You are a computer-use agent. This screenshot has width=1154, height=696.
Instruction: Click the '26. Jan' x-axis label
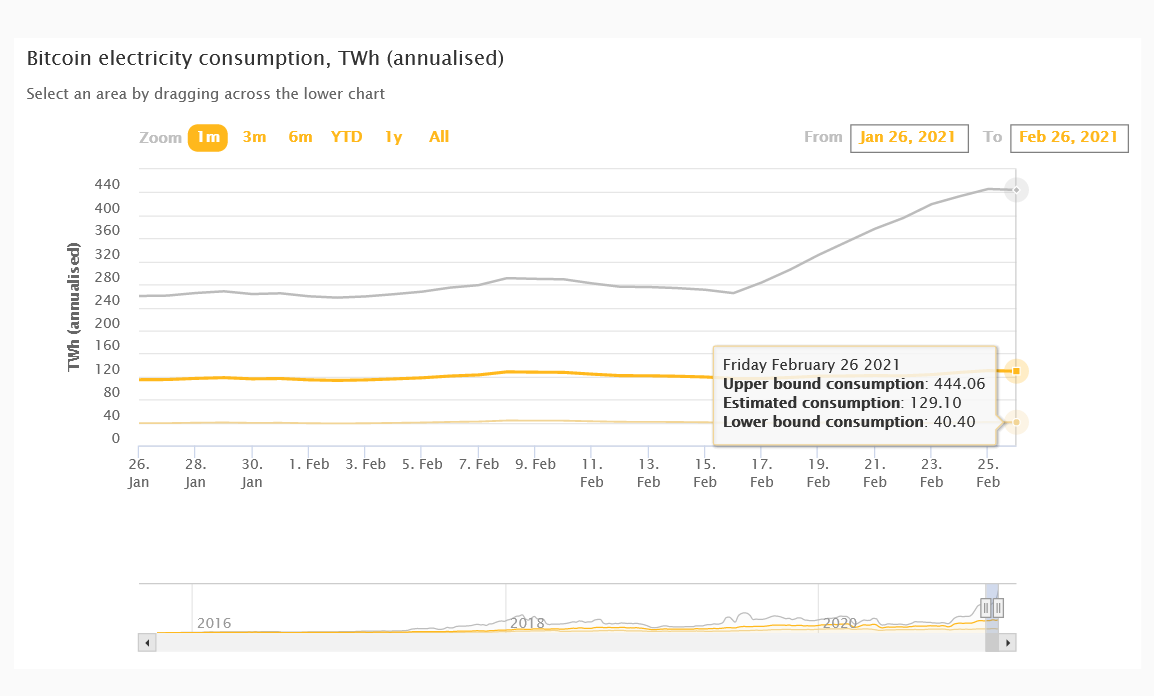[138, 473]
